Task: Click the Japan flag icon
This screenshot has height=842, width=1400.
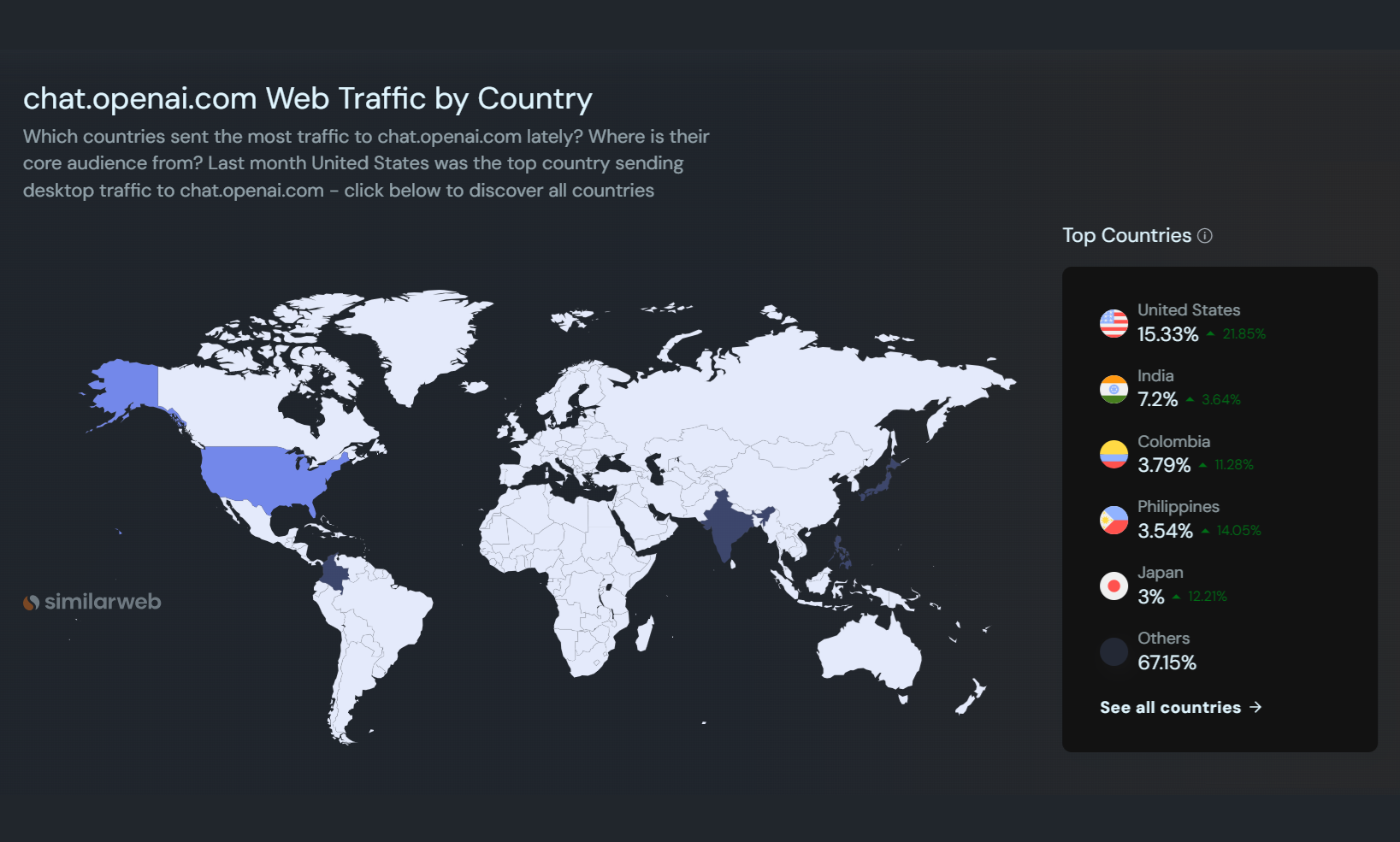Action: (1114, 586)
